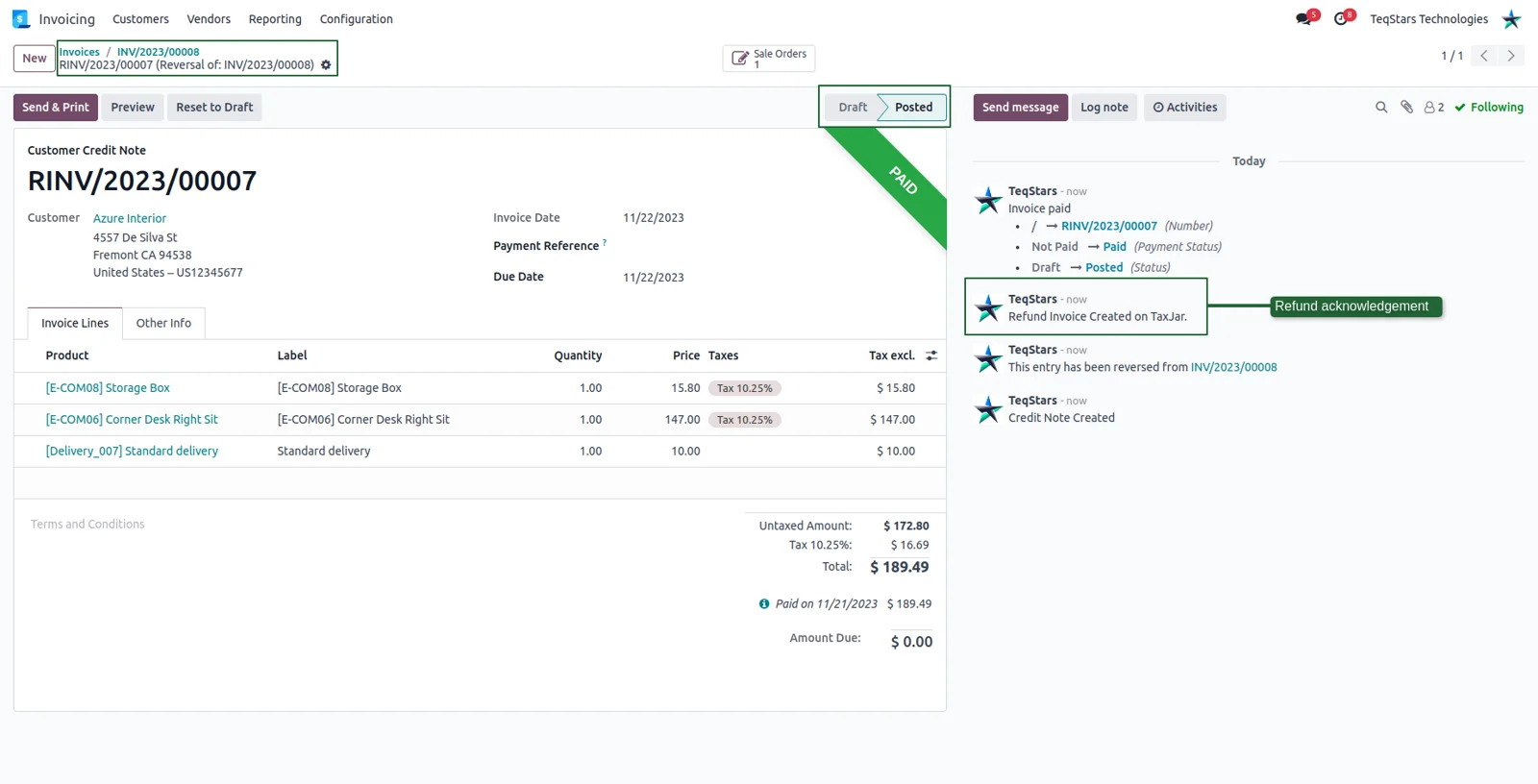Open the Sale Orders smart button
This screenshot has width=1538, height=784.
(x=768, y=59)
